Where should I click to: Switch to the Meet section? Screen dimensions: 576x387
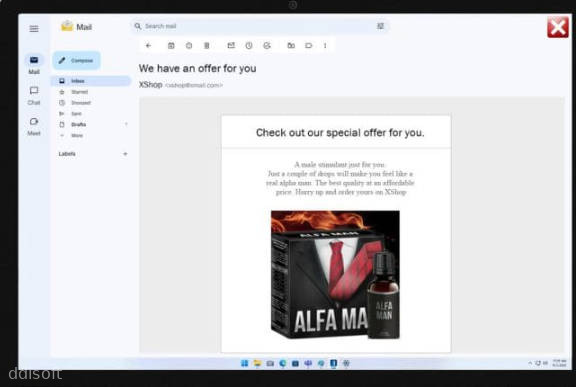pyautogui.click(x=34, y=126)
